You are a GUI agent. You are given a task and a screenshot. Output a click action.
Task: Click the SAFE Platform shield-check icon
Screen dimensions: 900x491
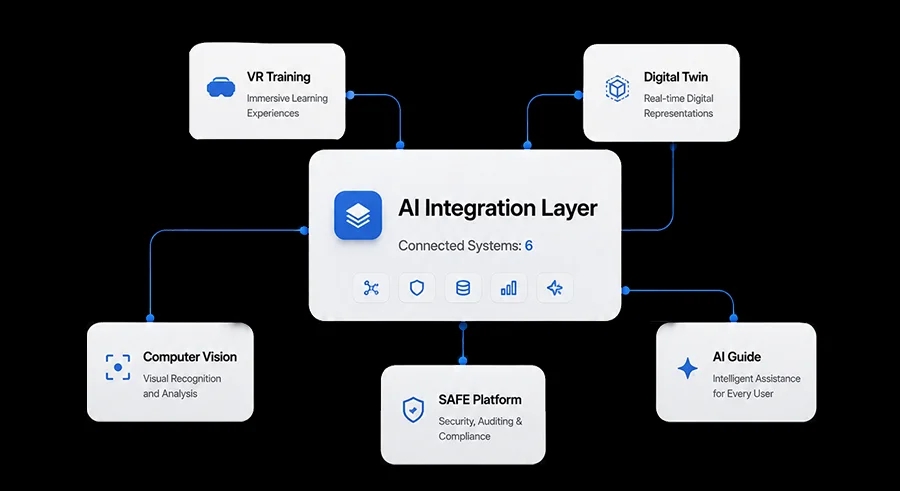pos(413,409)
